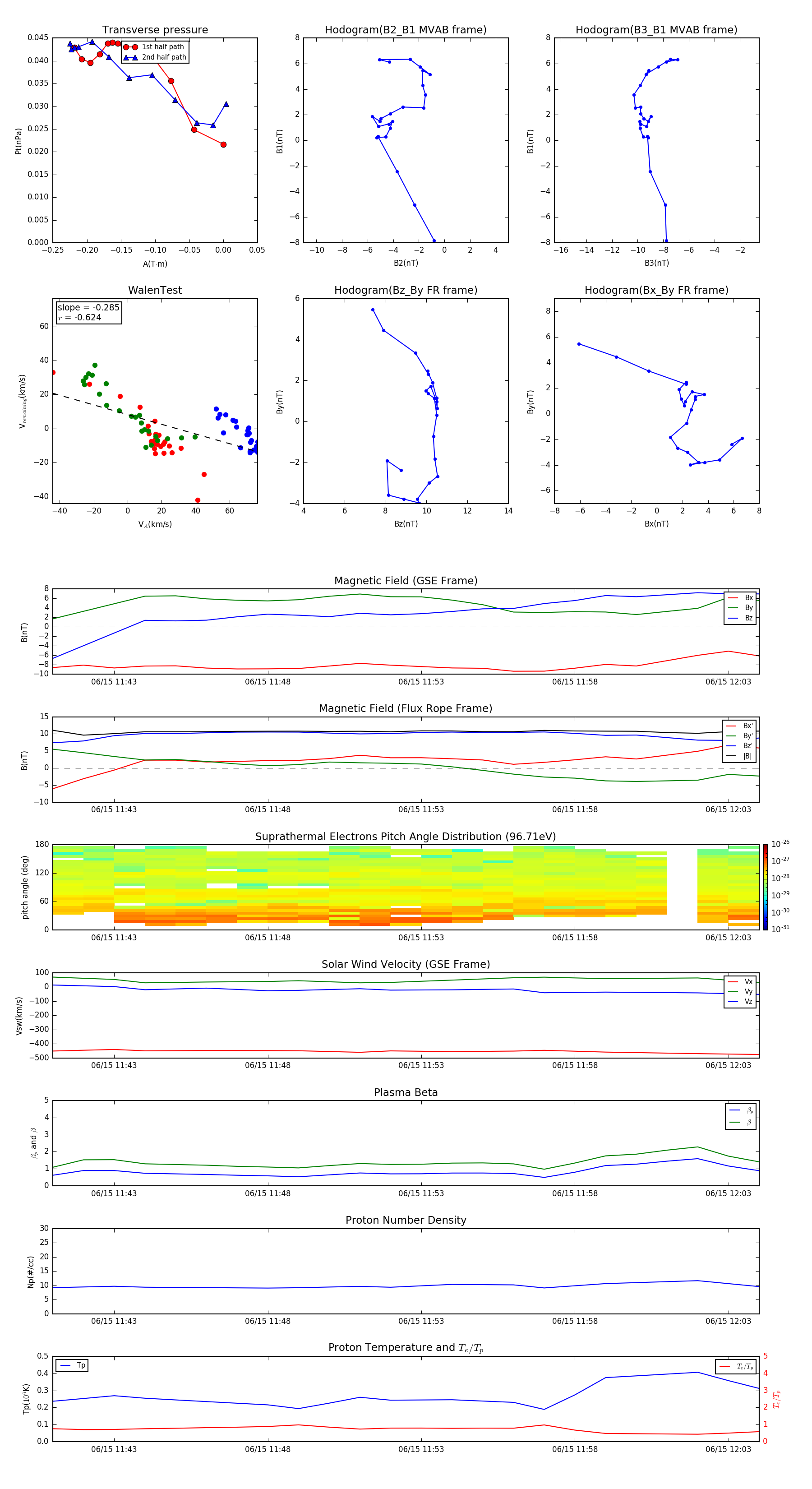Click the 'Proton Number Density' title
The image size is (812, 1489).
pos(406,1220)
